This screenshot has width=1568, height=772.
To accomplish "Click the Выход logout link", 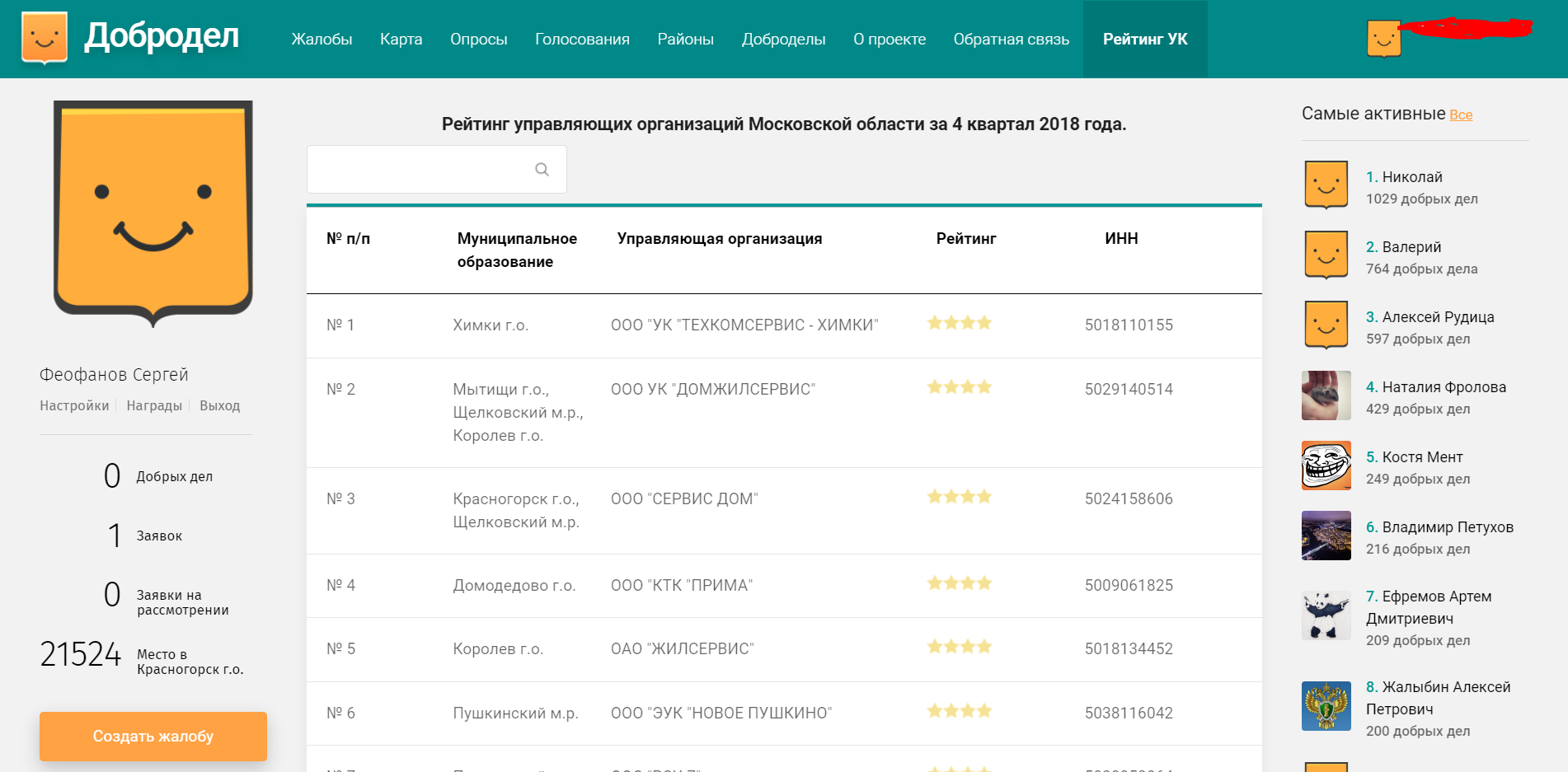I will (219, 405).
